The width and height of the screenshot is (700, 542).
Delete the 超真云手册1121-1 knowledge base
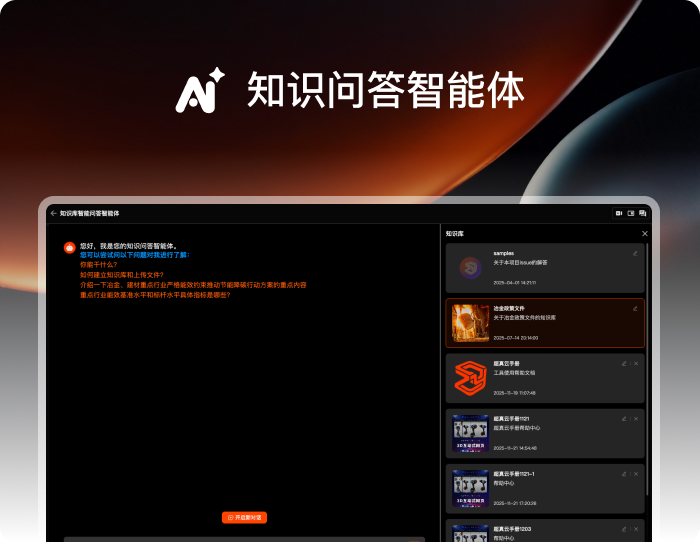pyautogui.click(x=635, y=473)
